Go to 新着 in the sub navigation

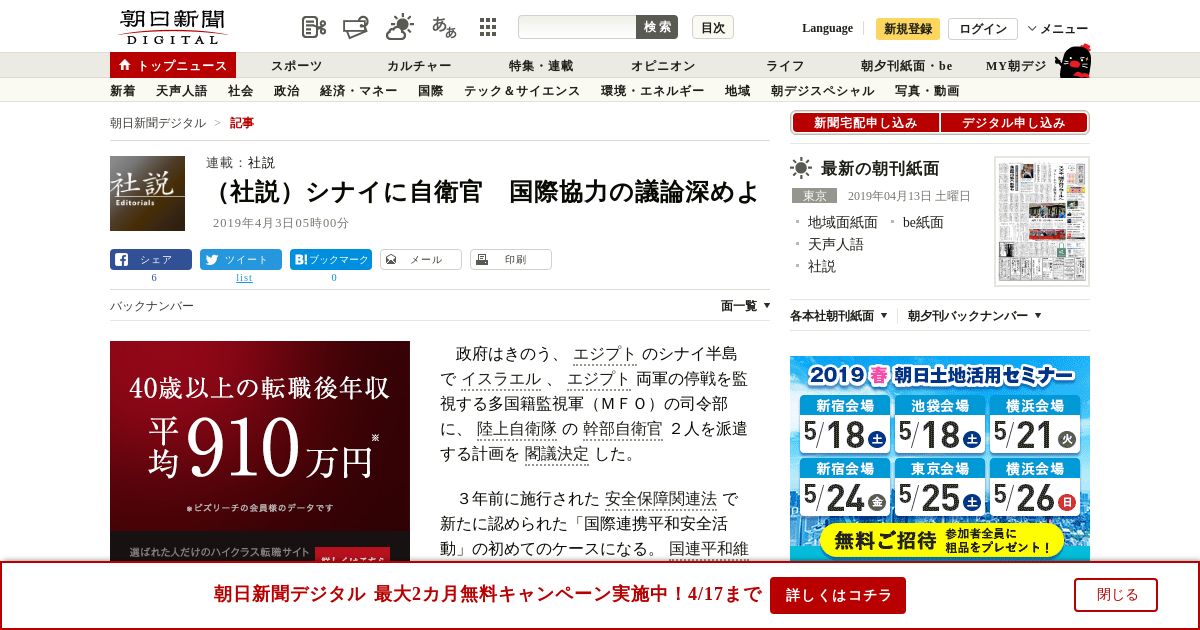click(123, 91)
